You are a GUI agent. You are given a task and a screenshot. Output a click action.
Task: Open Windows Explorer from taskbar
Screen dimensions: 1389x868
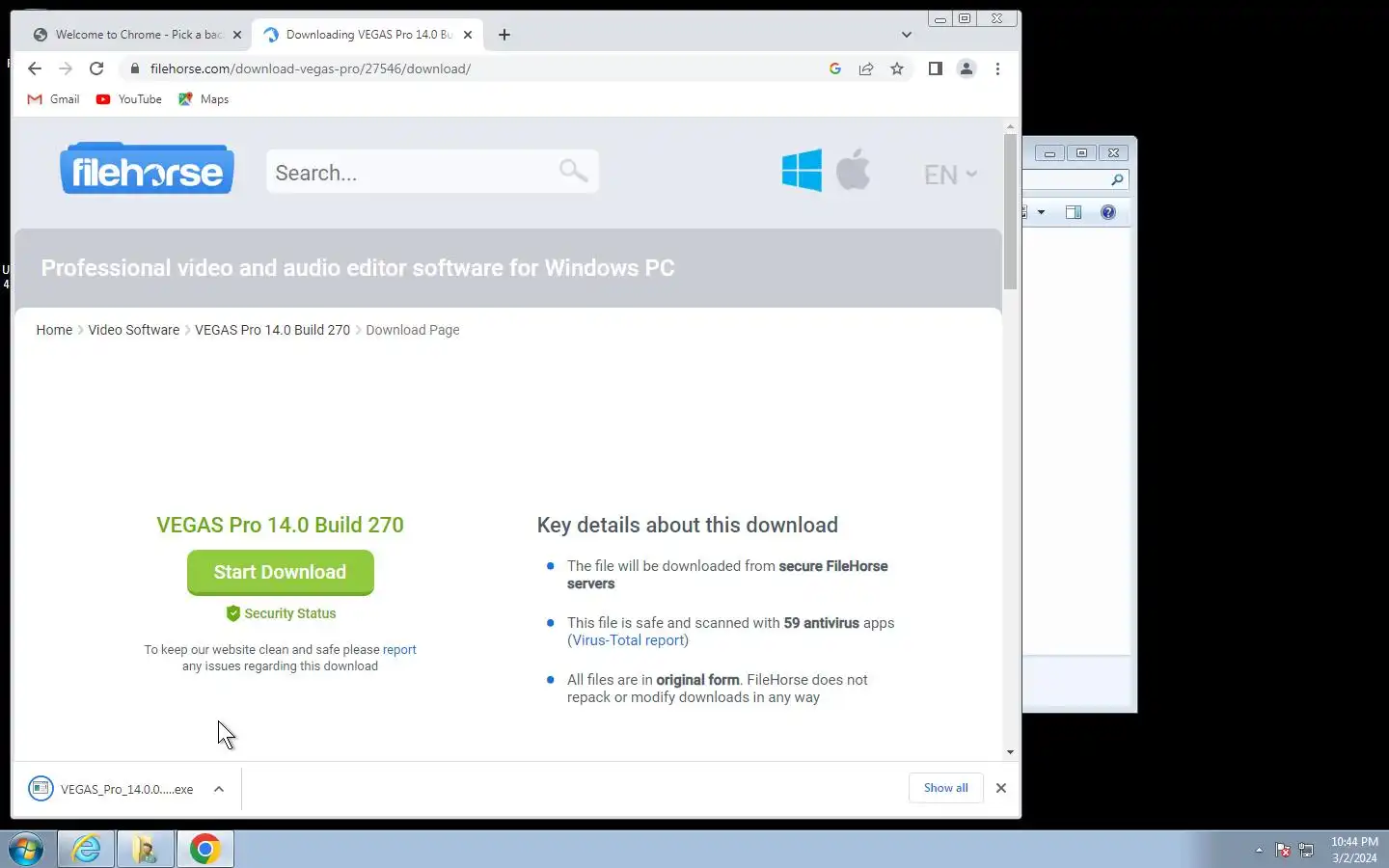(x=146, y=850)
